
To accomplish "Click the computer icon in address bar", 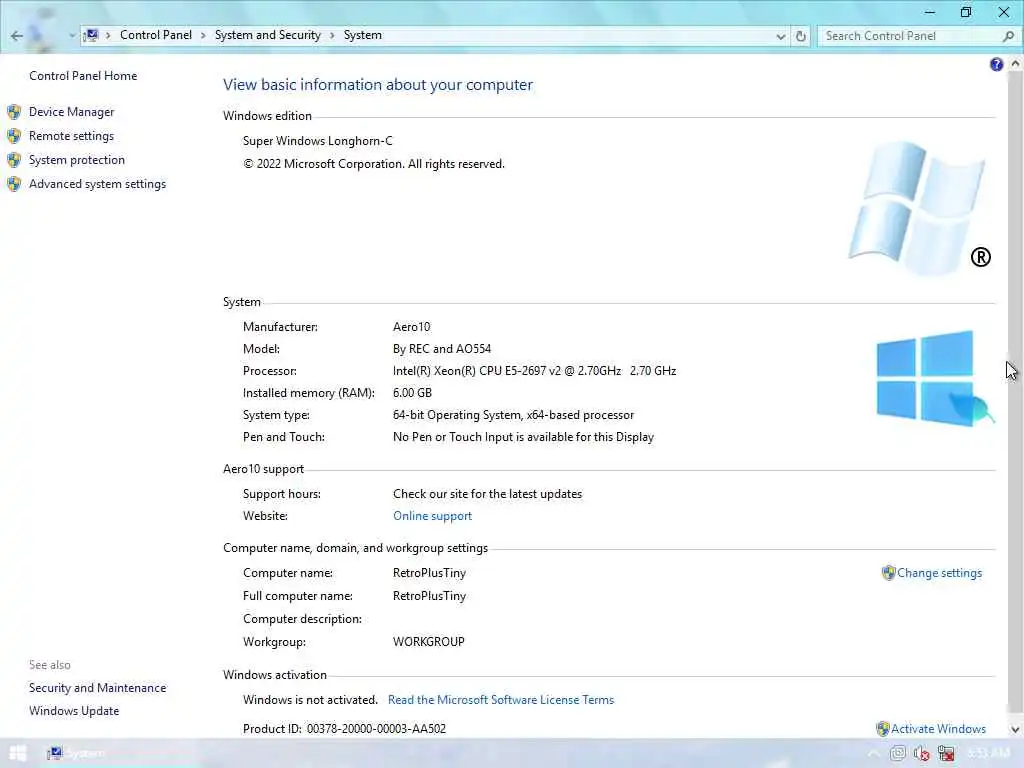I will pos(92,35).
